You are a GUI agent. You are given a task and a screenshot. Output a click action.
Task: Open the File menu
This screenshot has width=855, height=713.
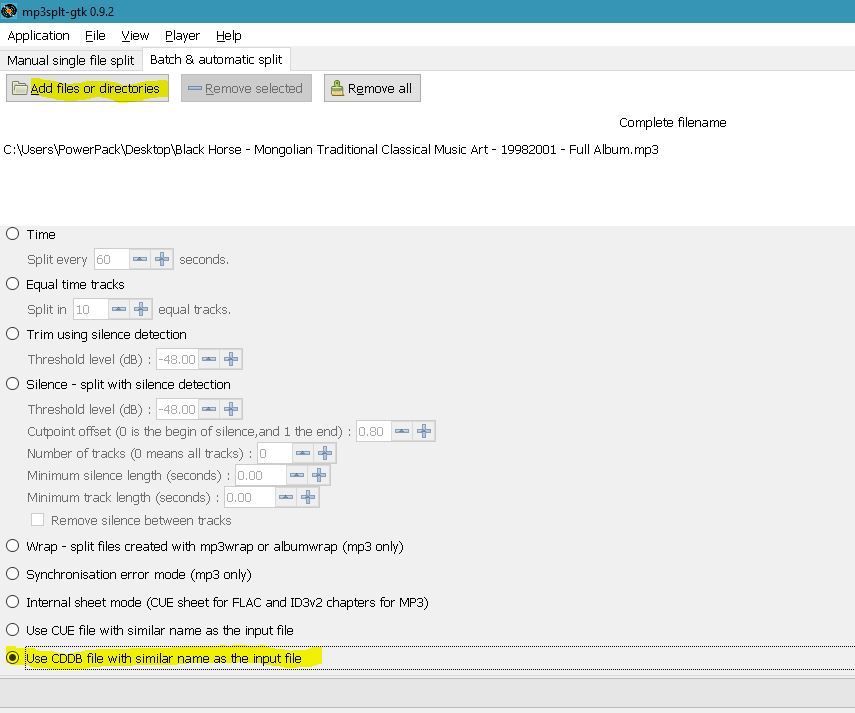[x=95, y=36]
